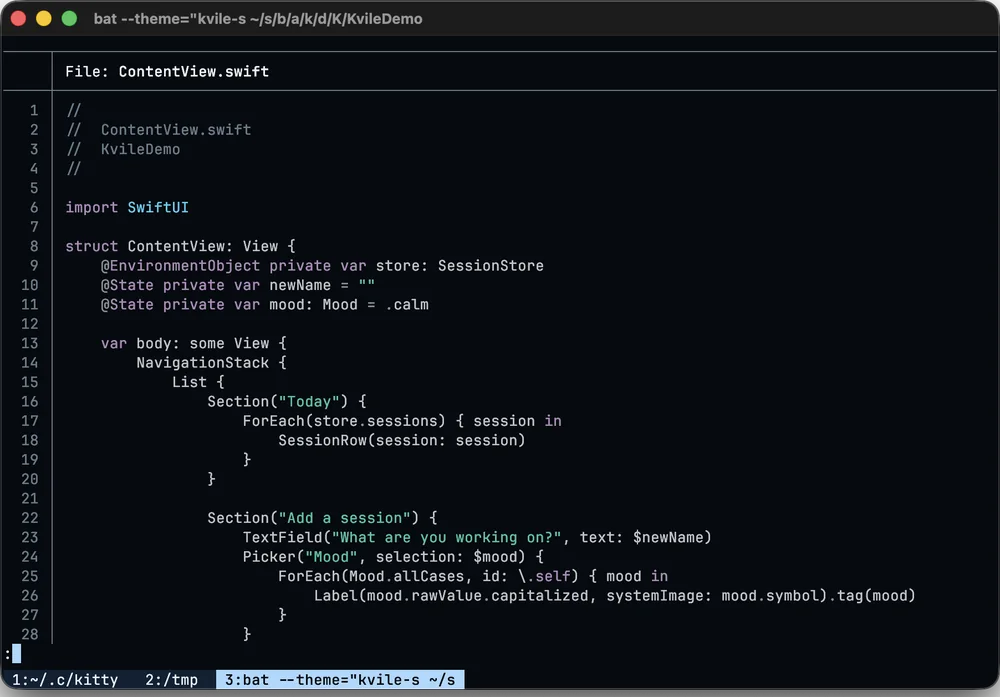Viewport: 1000px width, 697px height.
Task: Click import SwiftUI on line 6
Action: [x=127, y=208]
